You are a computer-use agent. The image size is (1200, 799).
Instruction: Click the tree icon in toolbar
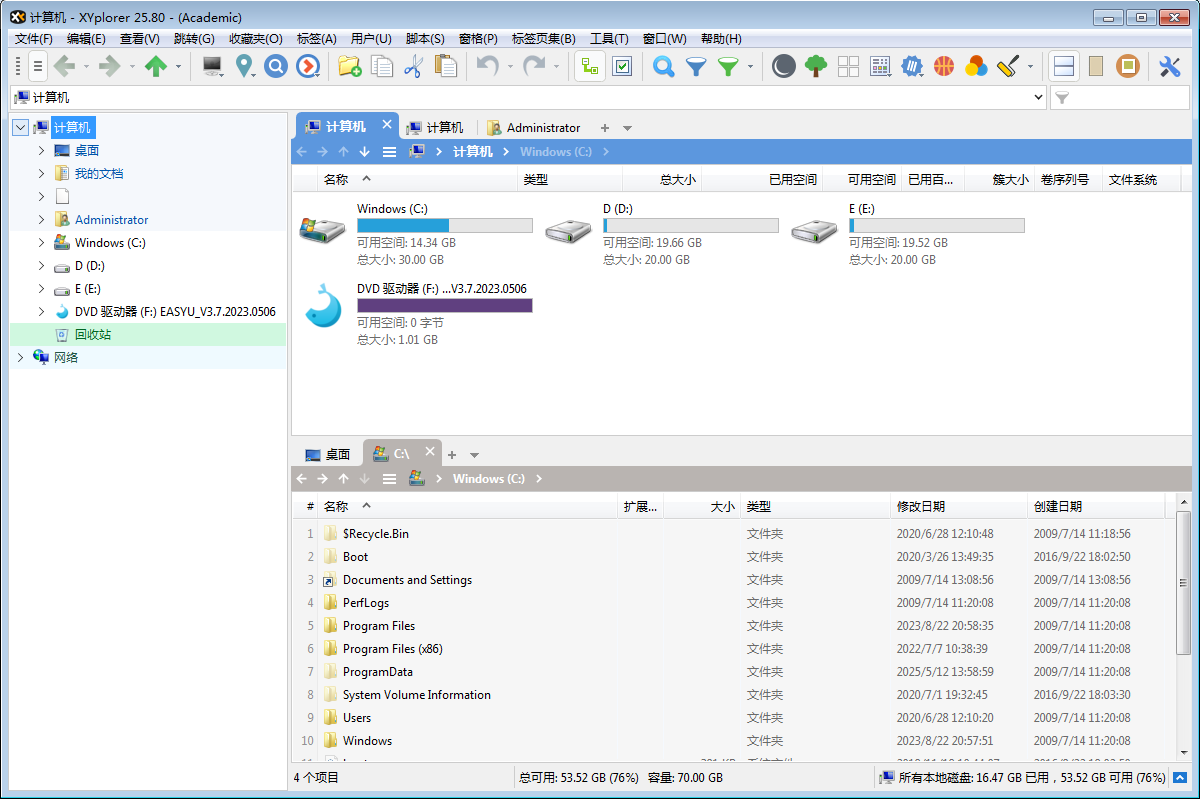point(816,67)
